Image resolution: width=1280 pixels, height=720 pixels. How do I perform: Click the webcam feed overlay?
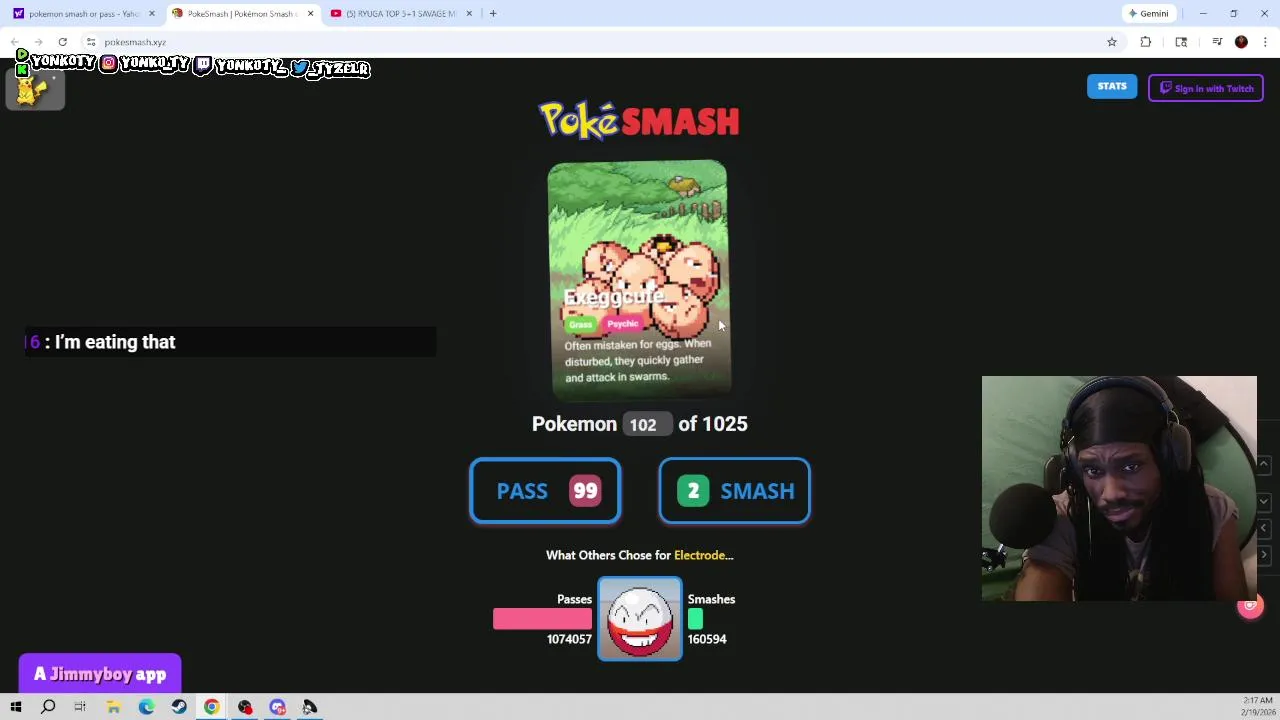pyautogui.click(x=1119, y=488)
